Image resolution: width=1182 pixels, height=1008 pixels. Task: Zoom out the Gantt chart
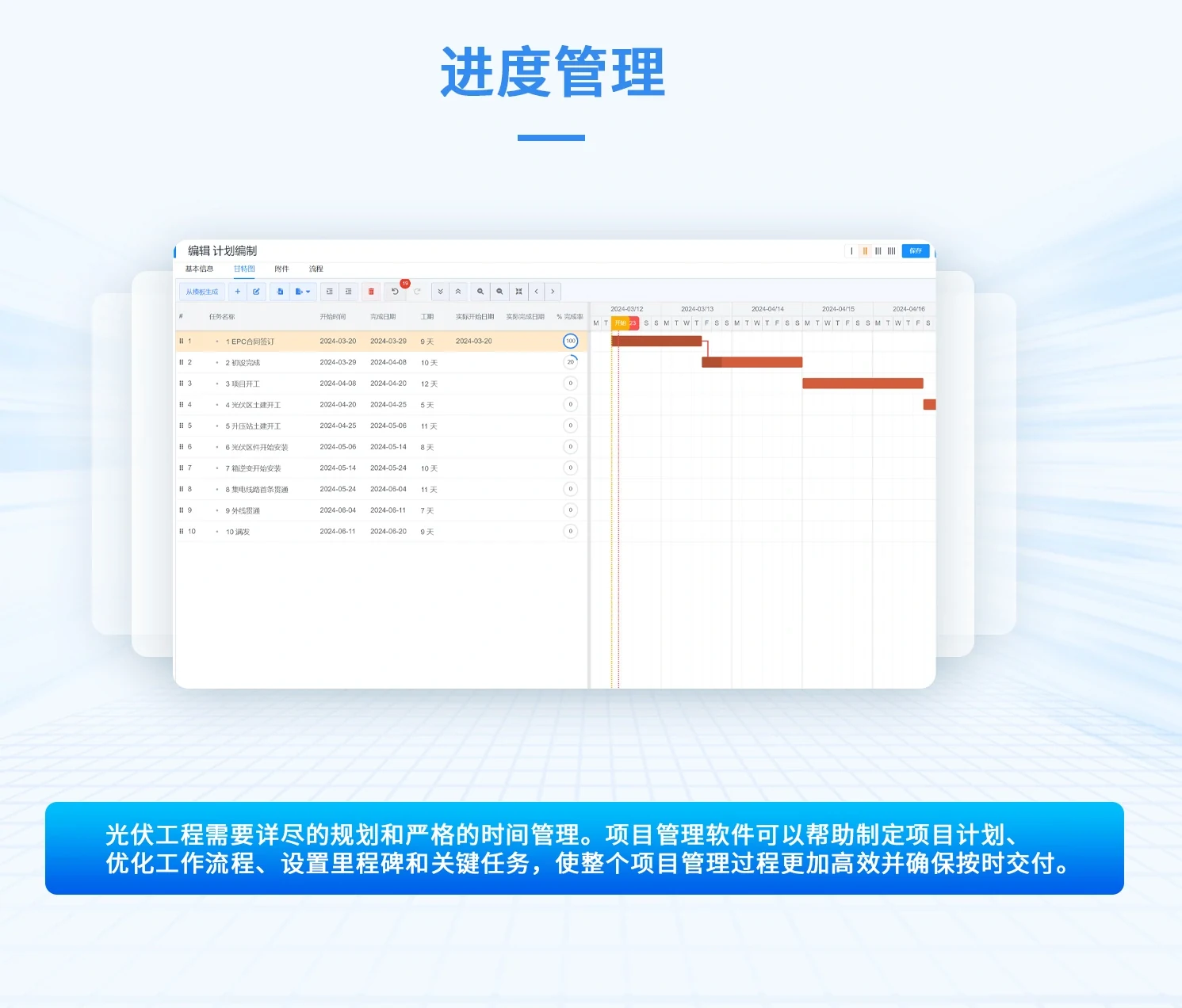click(499, 292)
